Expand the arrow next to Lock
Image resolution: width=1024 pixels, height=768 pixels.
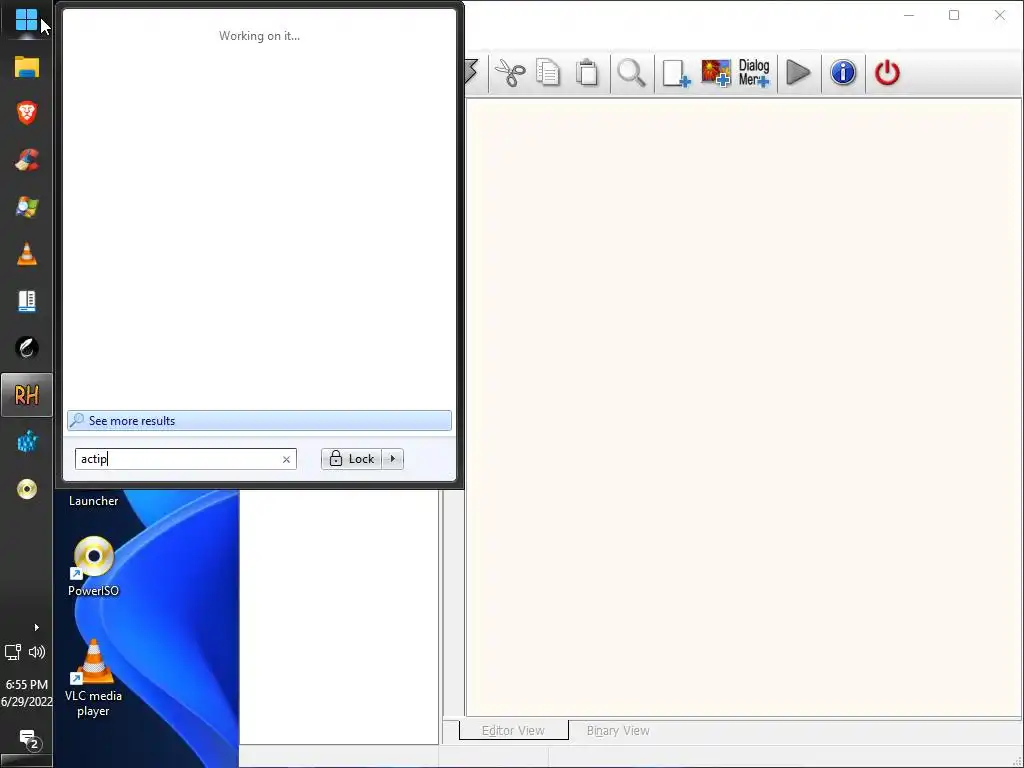[392, 458]
